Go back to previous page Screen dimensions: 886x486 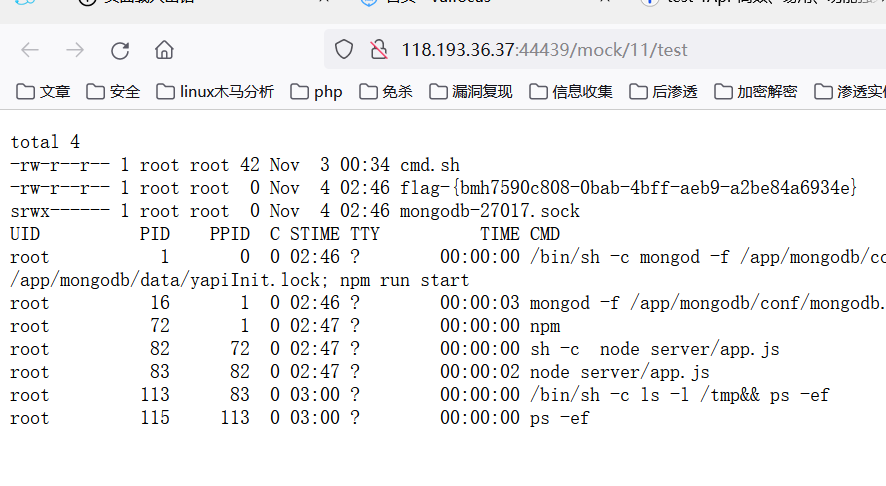click(30, 50)
